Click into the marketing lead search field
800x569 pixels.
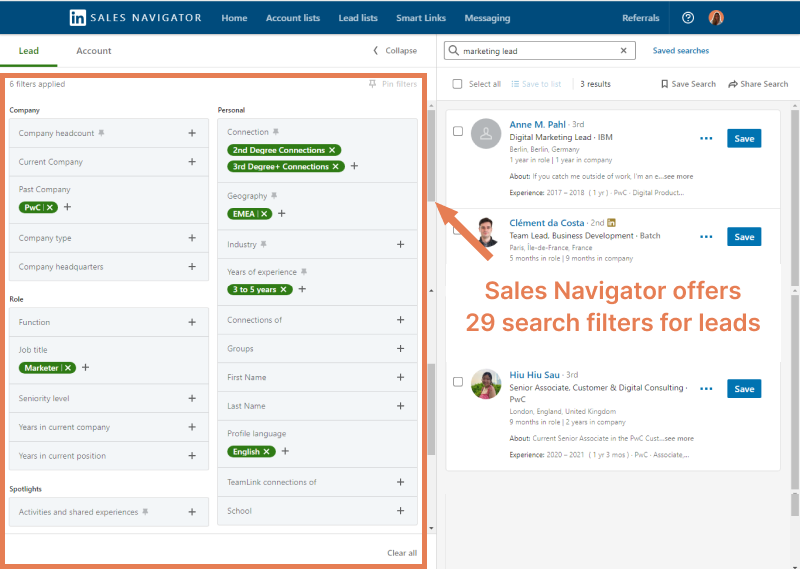(539, 51)
